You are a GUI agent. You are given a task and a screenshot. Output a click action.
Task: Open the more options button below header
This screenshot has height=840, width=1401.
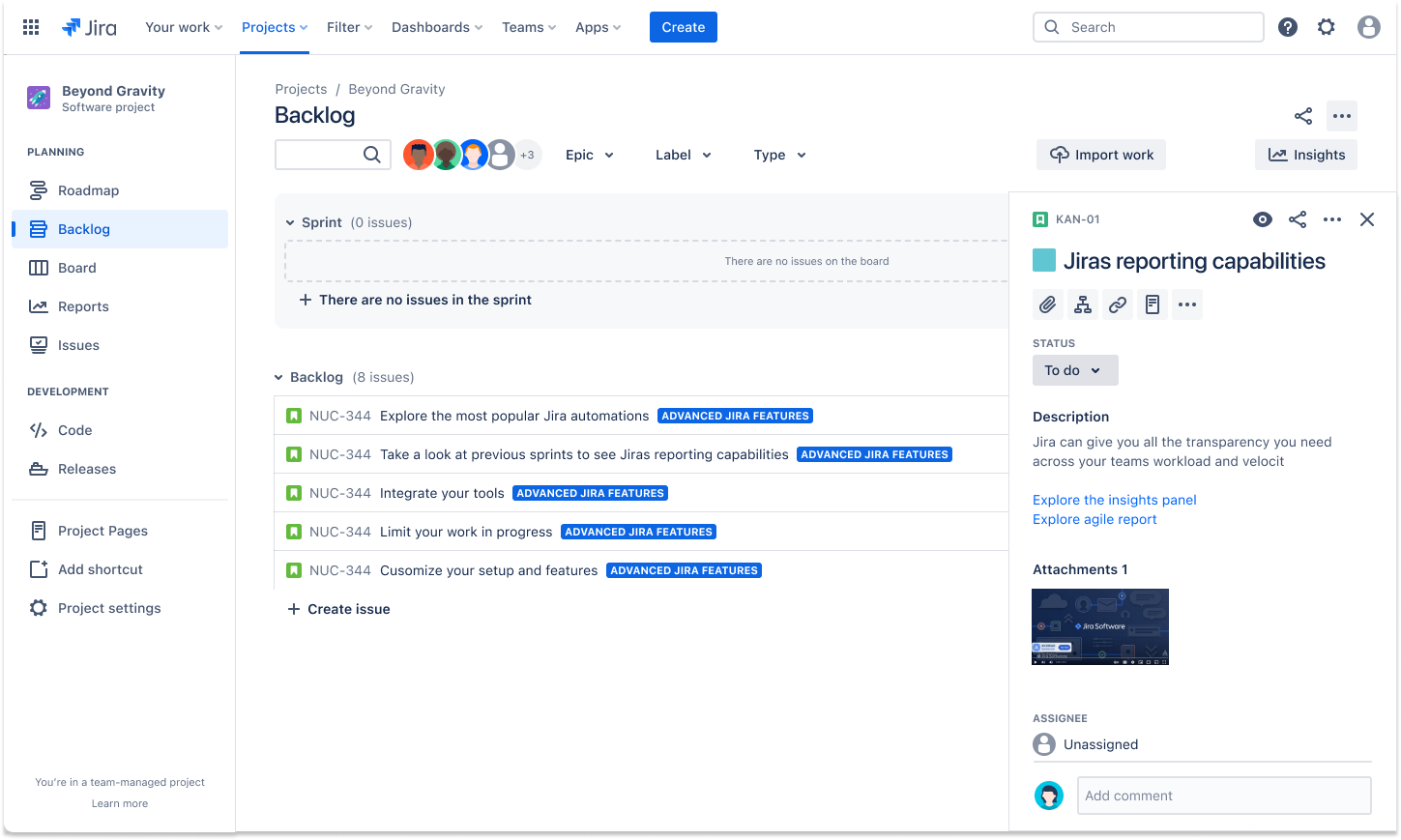1342,116
